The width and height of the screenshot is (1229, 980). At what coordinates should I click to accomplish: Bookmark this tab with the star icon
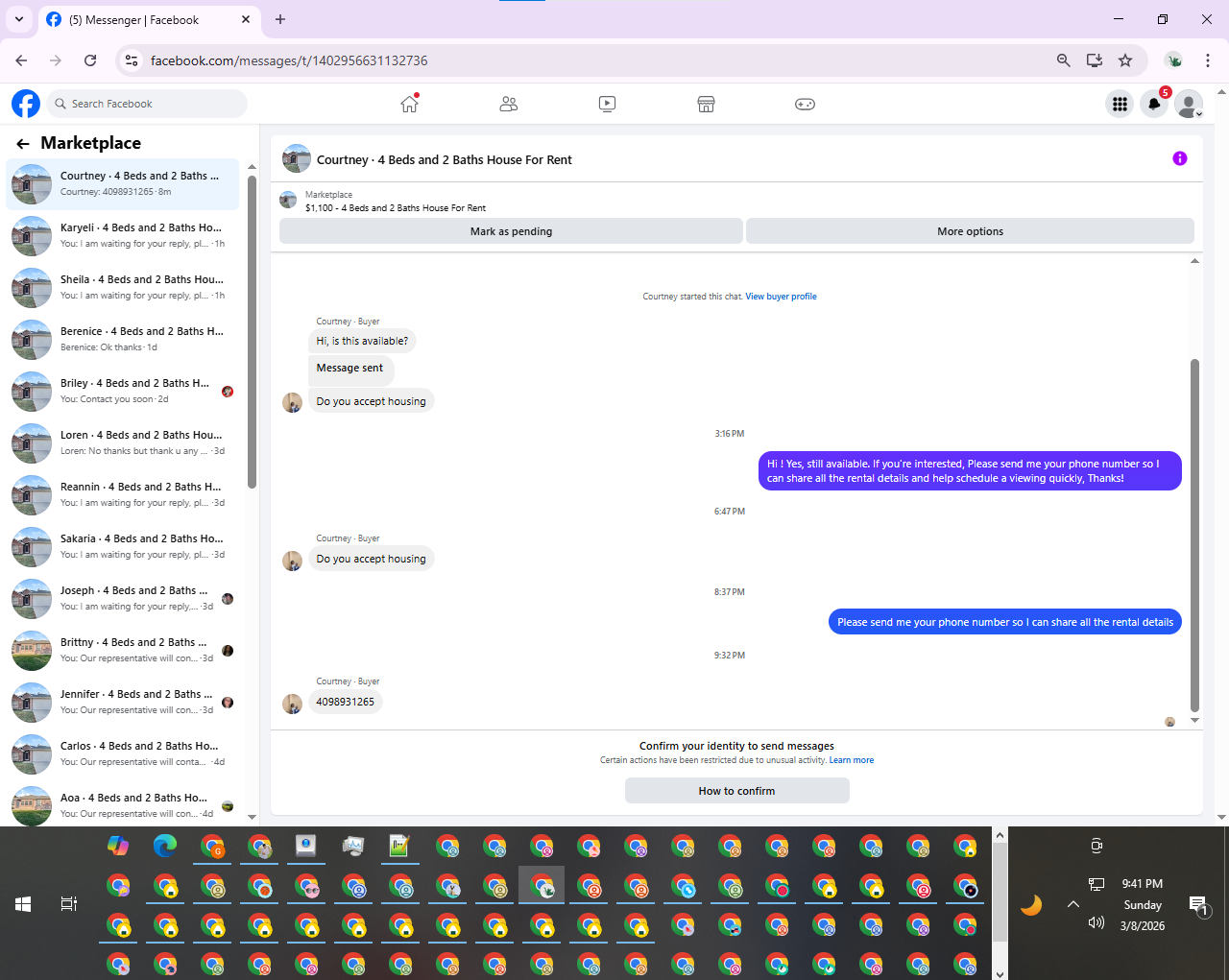[x=1125, y=60]
